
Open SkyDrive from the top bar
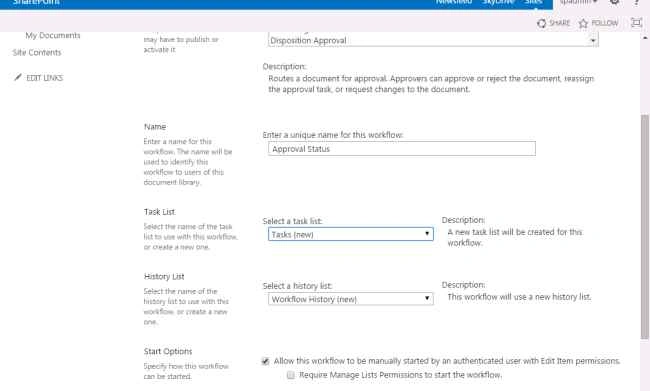pos(498,2)
